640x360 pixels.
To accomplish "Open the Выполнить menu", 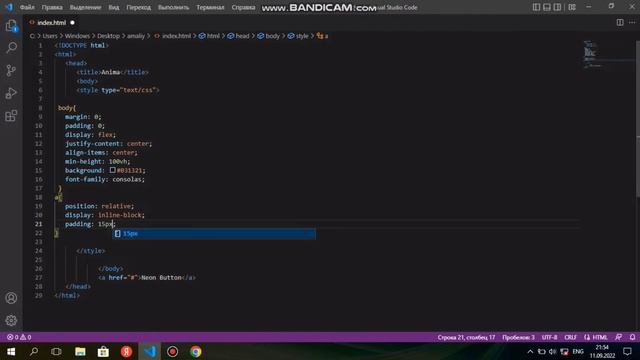I will [173, 7].
